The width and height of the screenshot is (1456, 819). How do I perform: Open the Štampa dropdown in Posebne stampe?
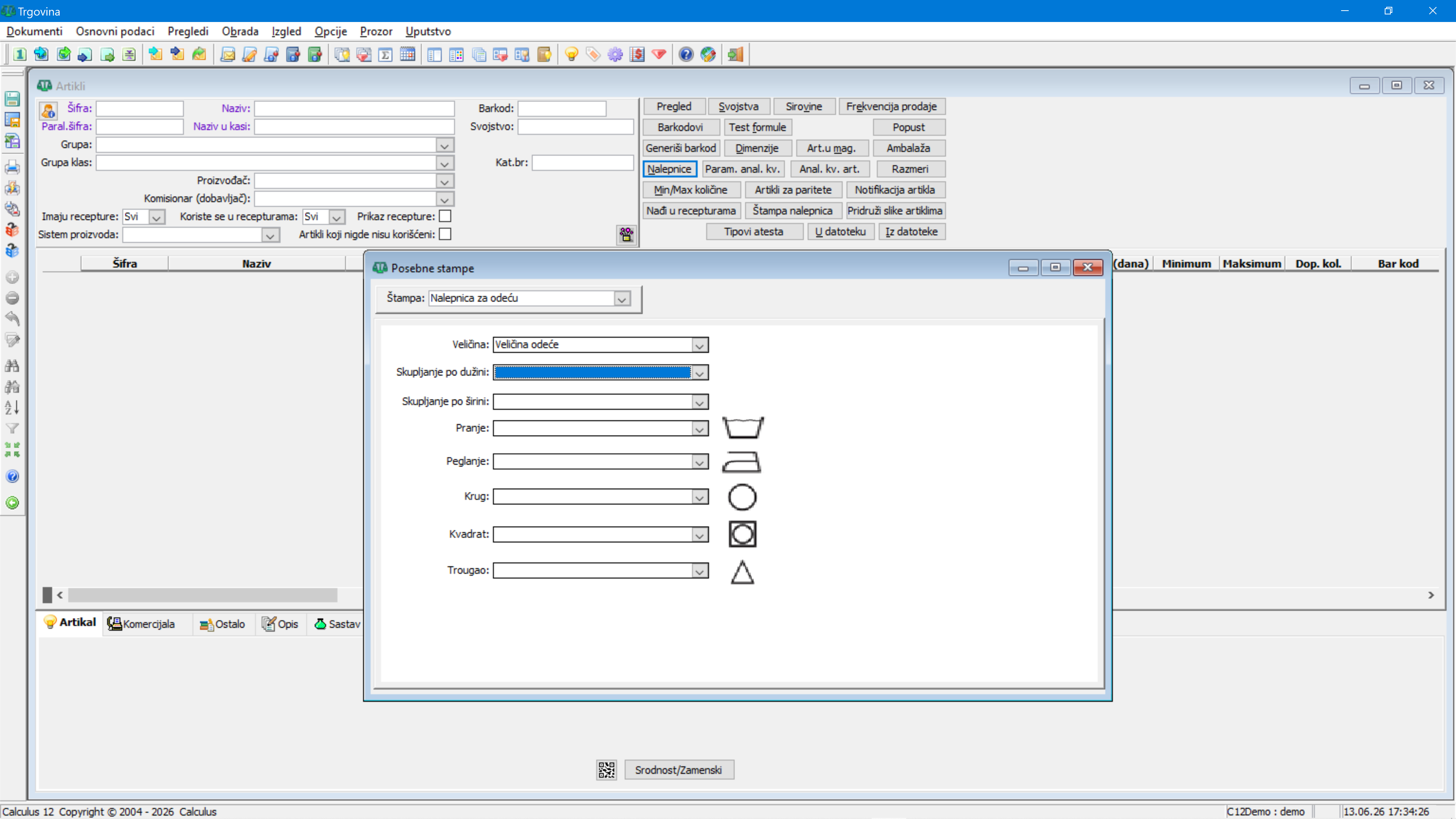(x=622, y=298)
